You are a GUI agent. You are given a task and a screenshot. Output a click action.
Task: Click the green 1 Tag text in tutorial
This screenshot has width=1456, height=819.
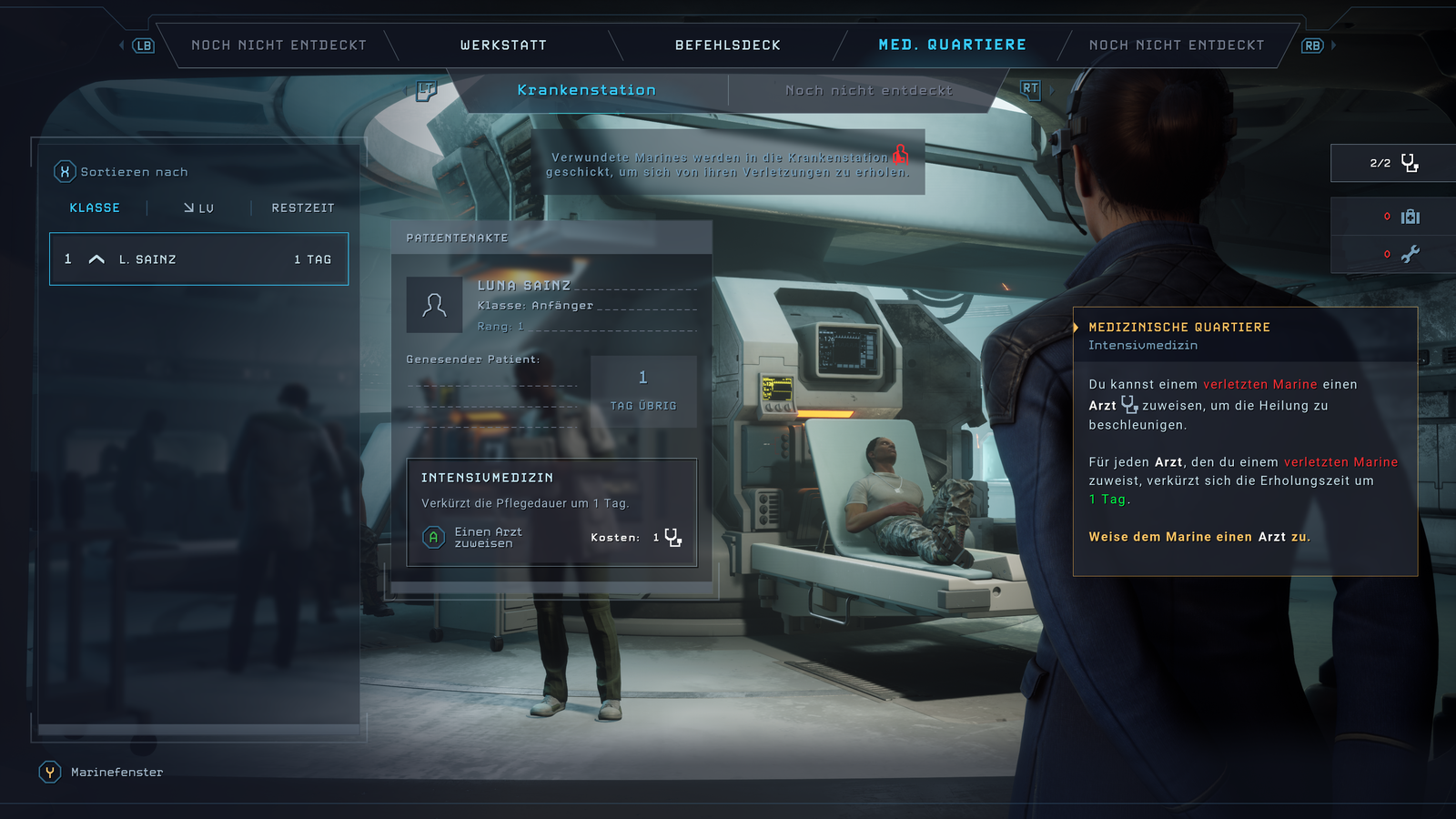(x=1107, y=500)
